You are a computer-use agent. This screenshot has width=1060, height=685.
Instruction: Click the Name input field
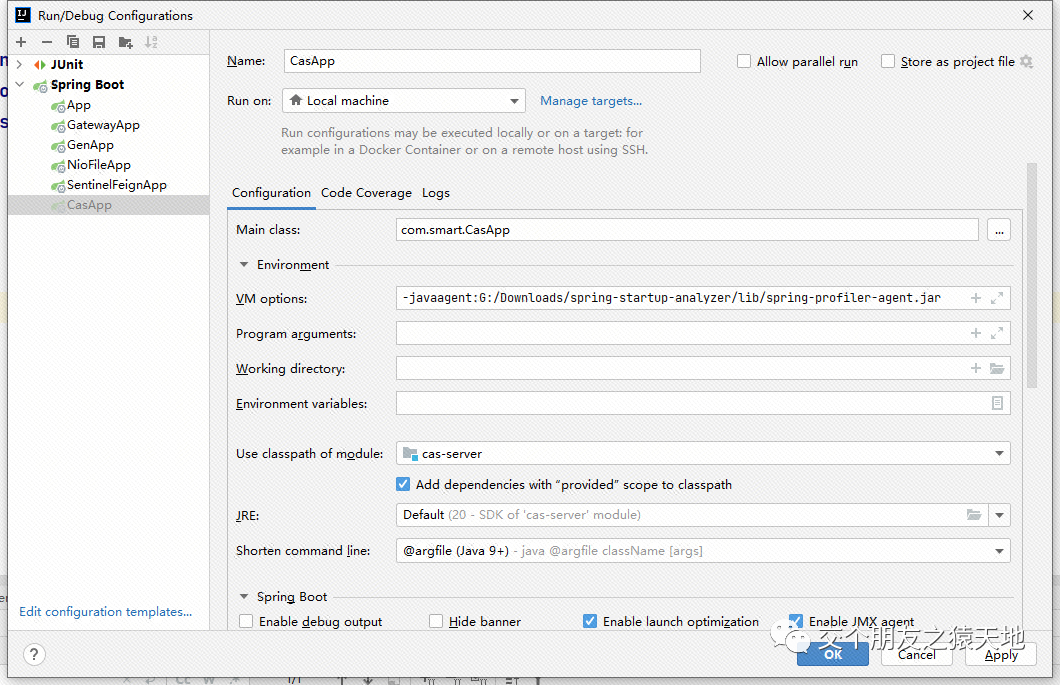[x=492, y=61]
